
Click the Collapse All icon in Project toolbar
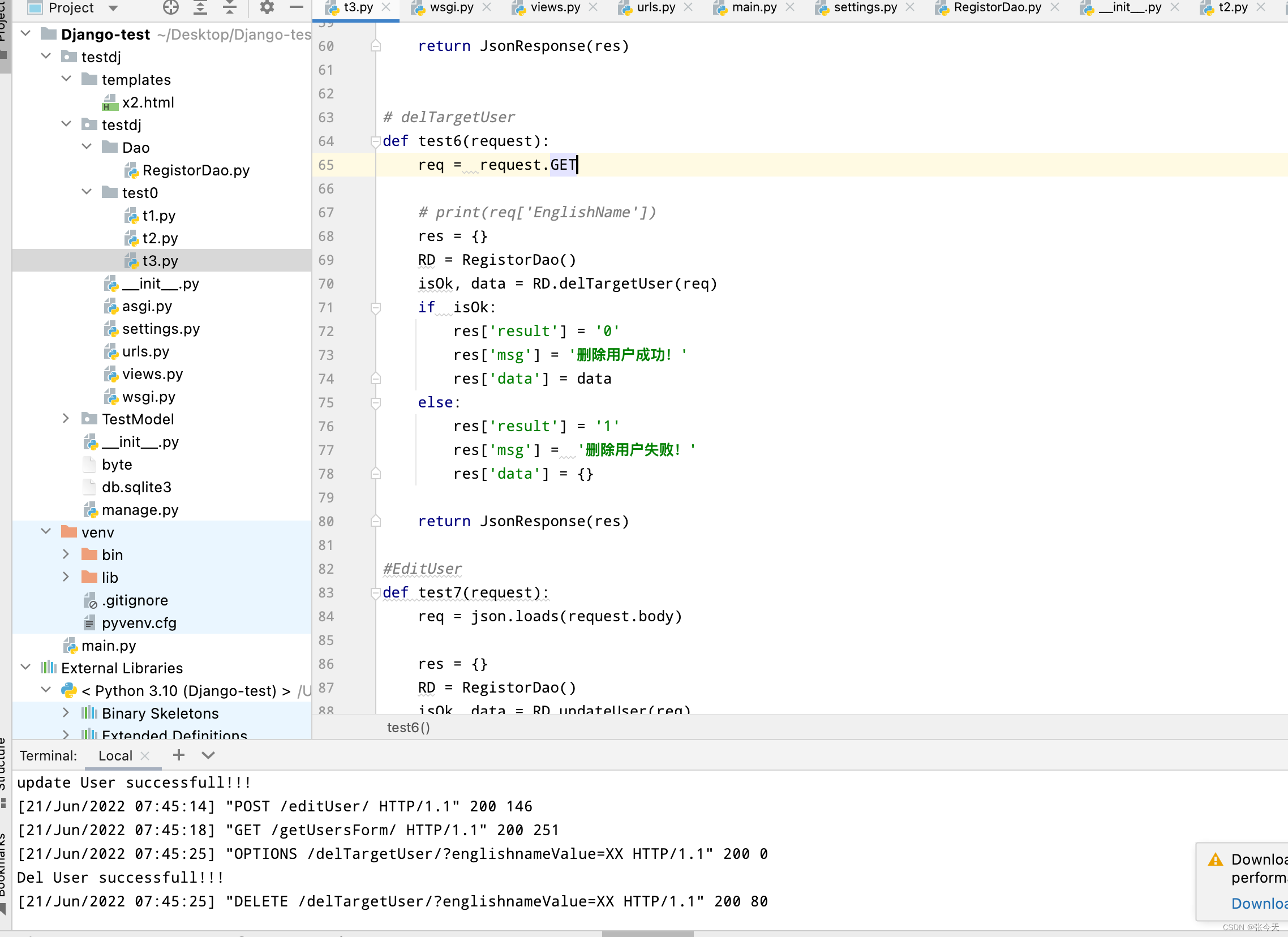(x=229, y=7)
